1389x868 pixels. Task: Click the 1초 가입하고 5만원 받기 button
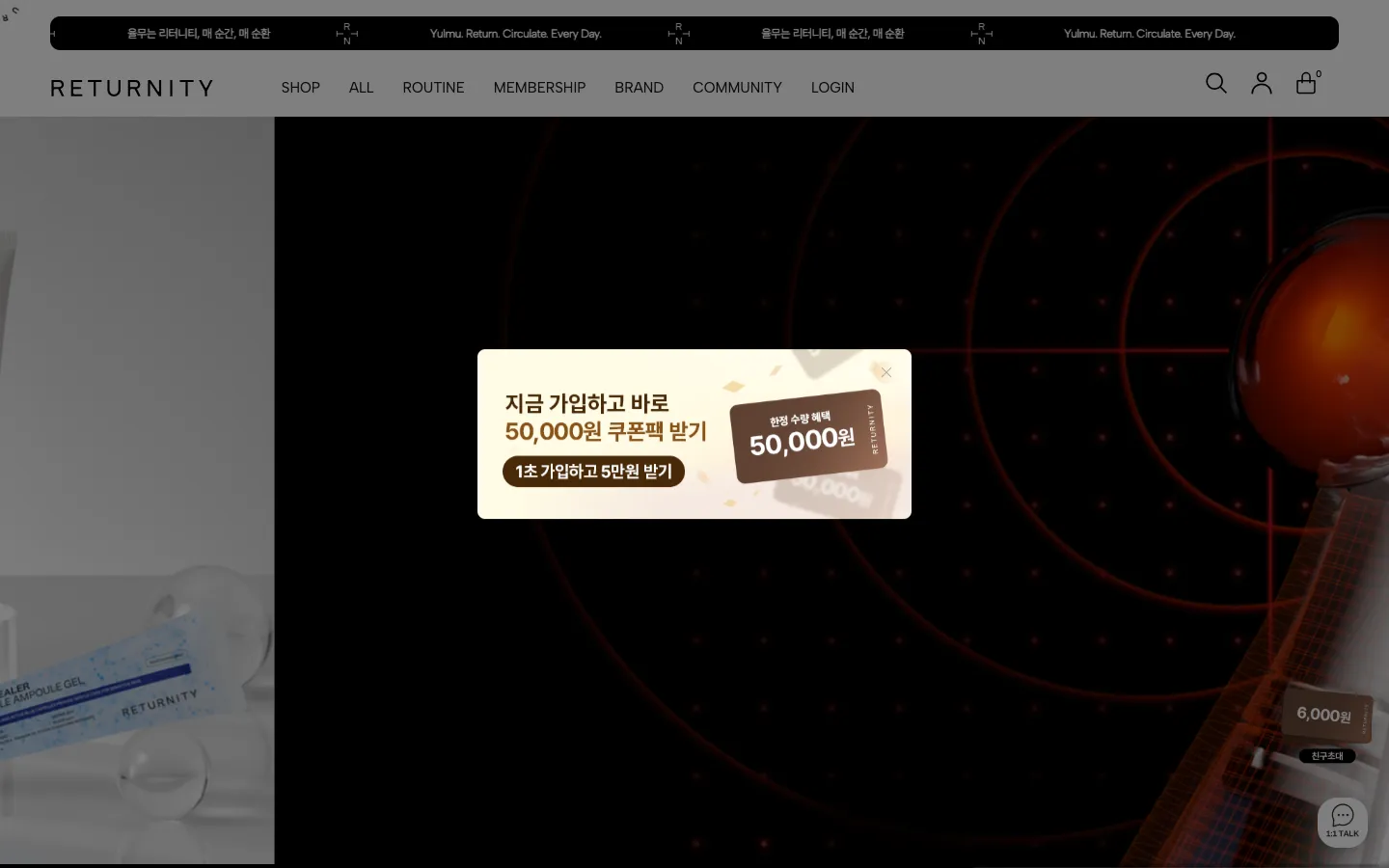593,472
